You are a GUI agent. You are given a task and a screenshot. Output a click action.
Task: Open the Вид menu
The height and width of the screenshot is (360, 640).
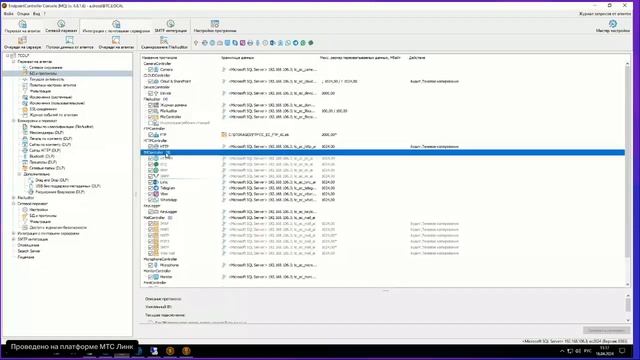36,14
